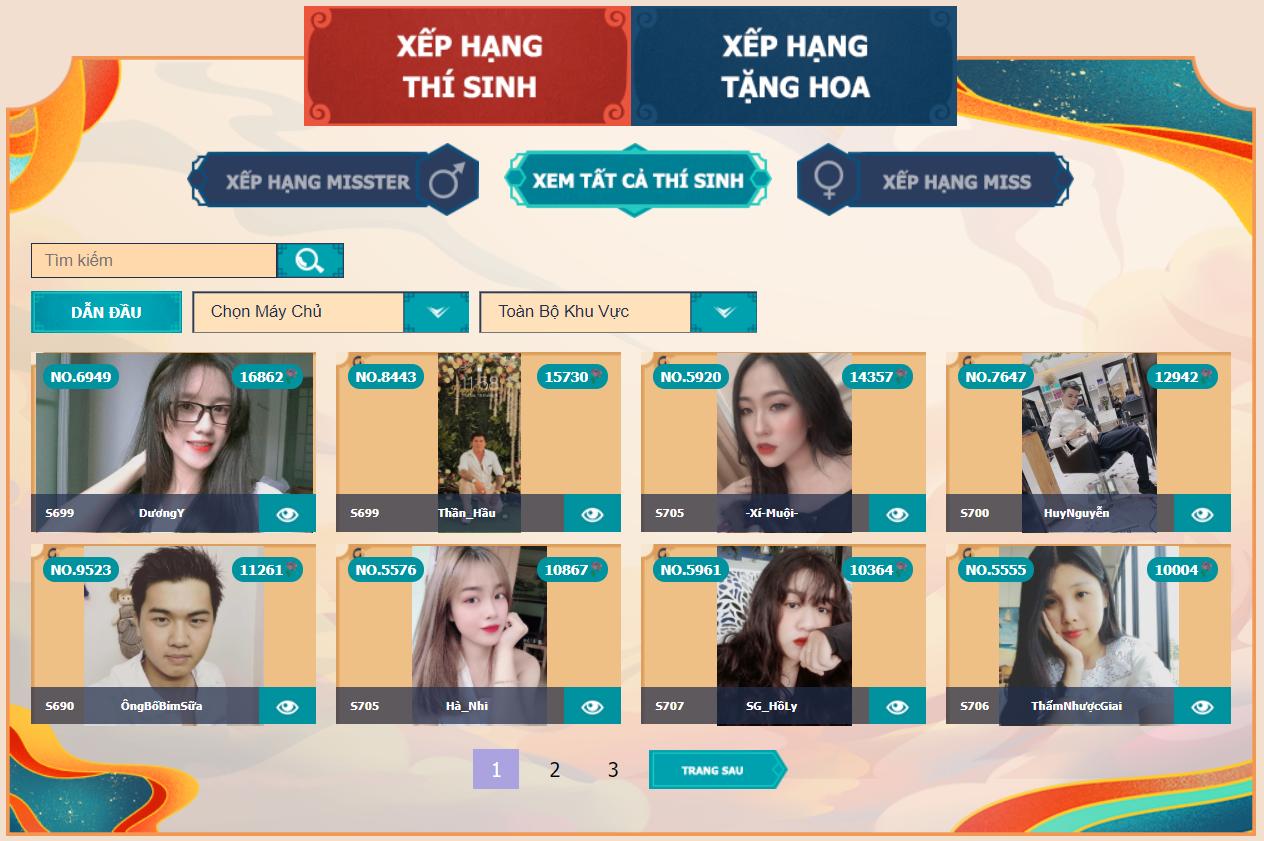This screenshot has height=841, width=1264.
Task: Open the Toàn Bộ Khu Vực dropdown
Action: point(618,312)
